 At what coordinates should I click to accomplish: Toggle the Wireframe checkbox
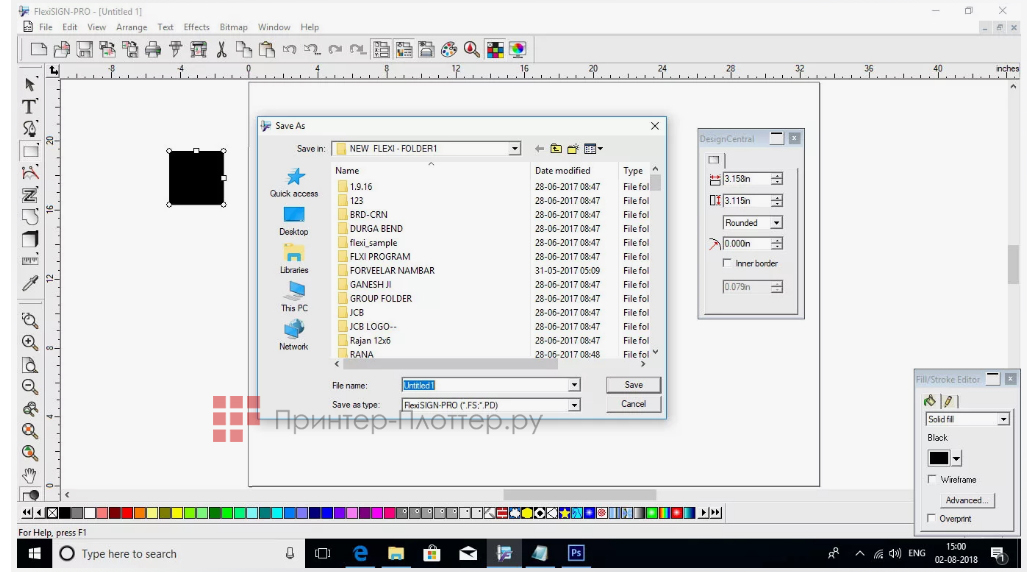(933, 480)
